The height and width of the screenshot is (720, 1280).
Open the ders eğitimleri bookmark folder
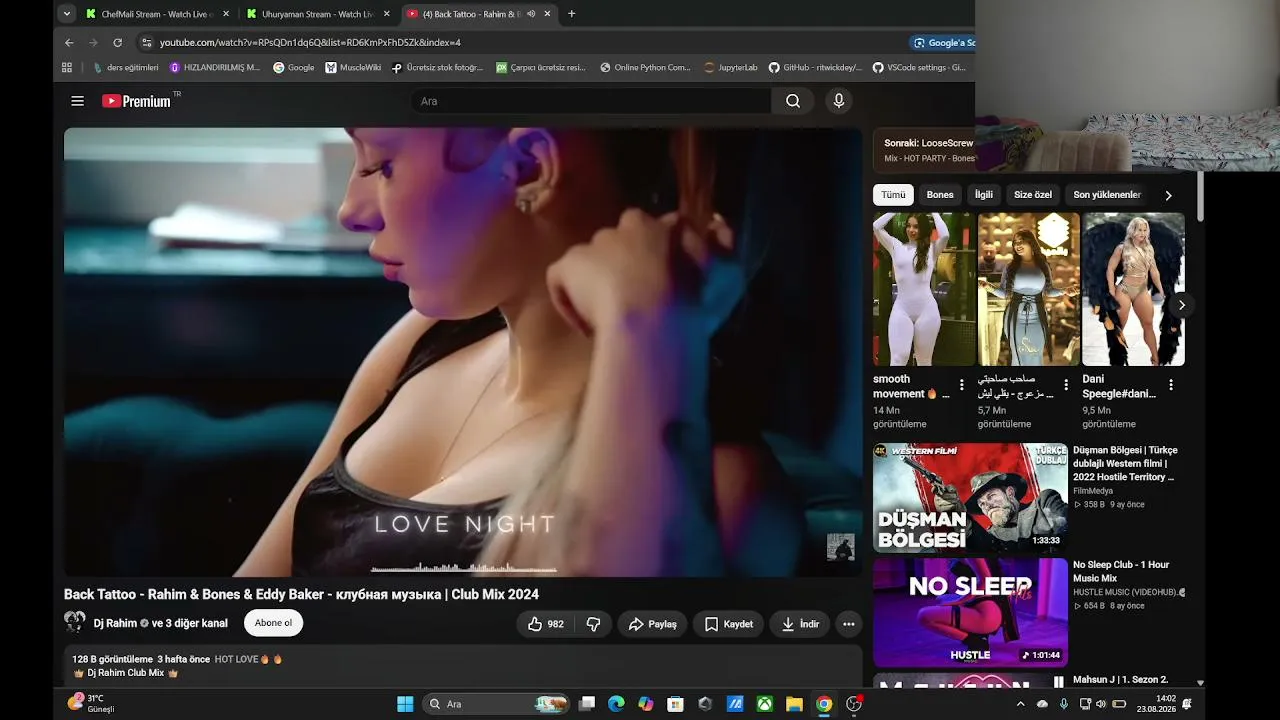click(x=126, y=68)
